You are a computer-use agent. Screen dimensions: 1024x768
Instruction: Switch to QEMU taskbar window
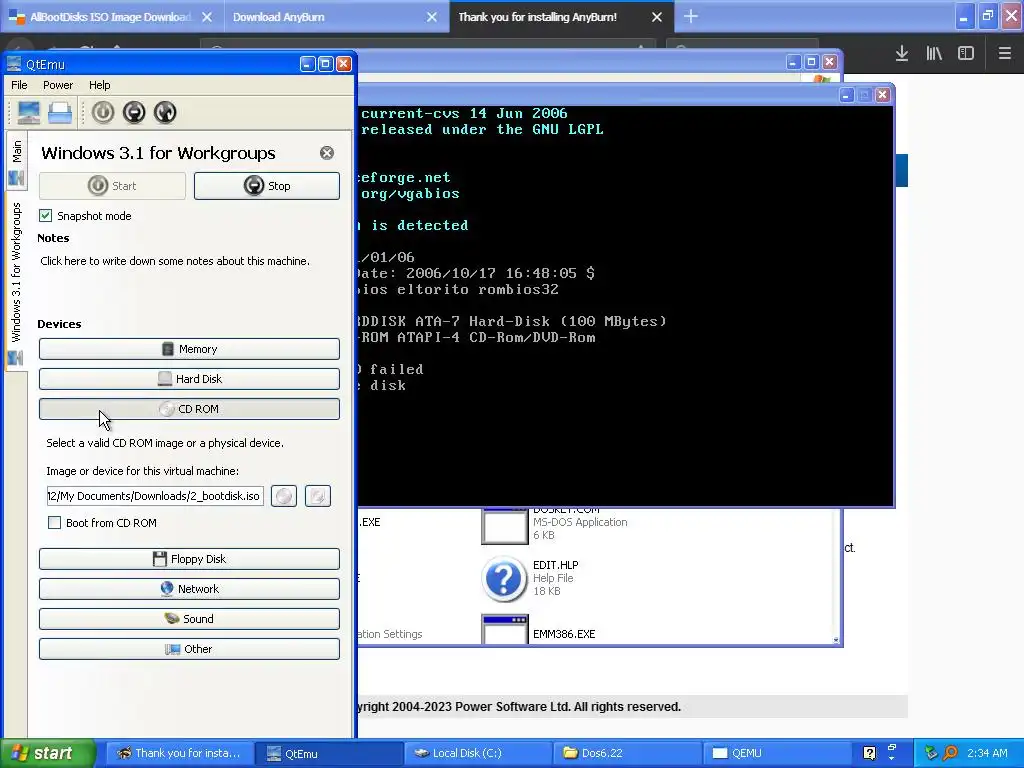[775, 754]
